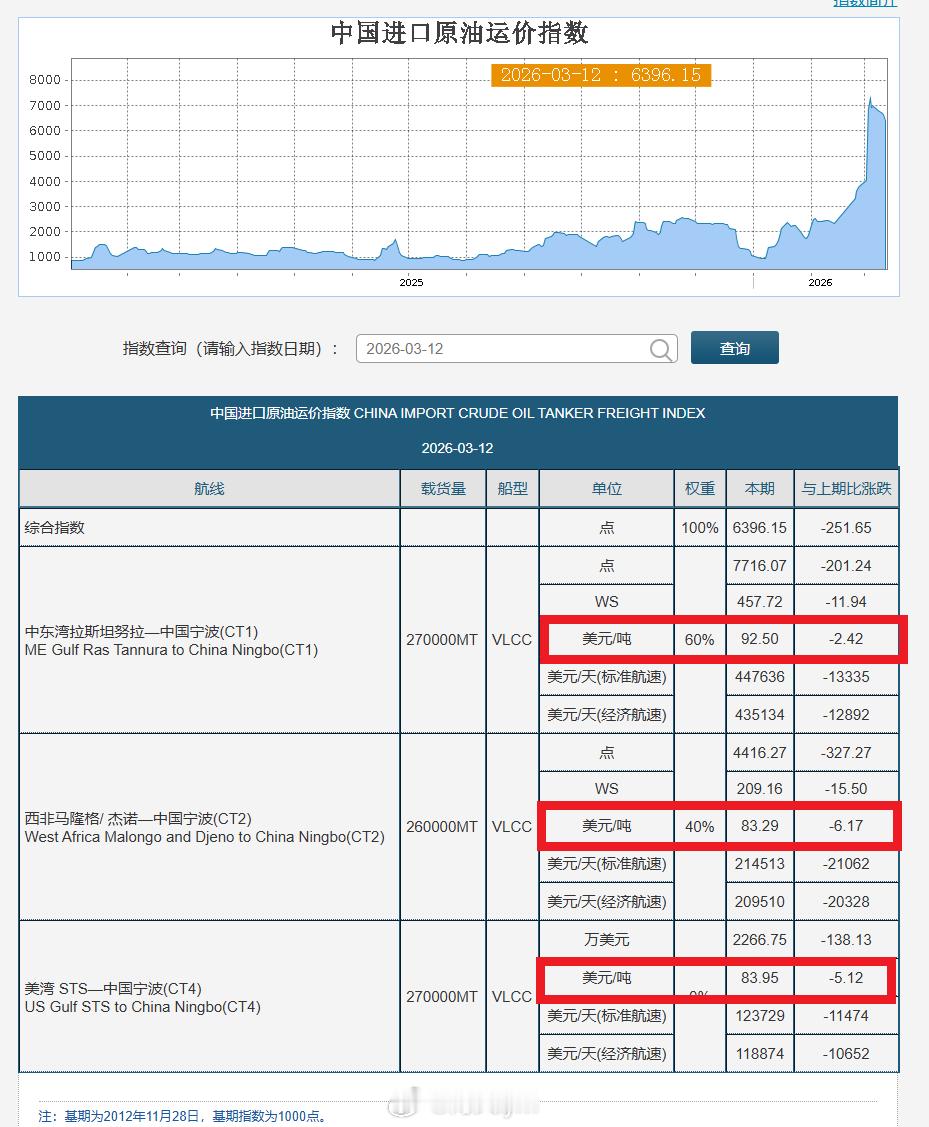Image resolution: width=929 pixels, height=1127 pixels.
Task: Click the orange data tooltip showing 6396.15
Action: [x=599, y=74]
